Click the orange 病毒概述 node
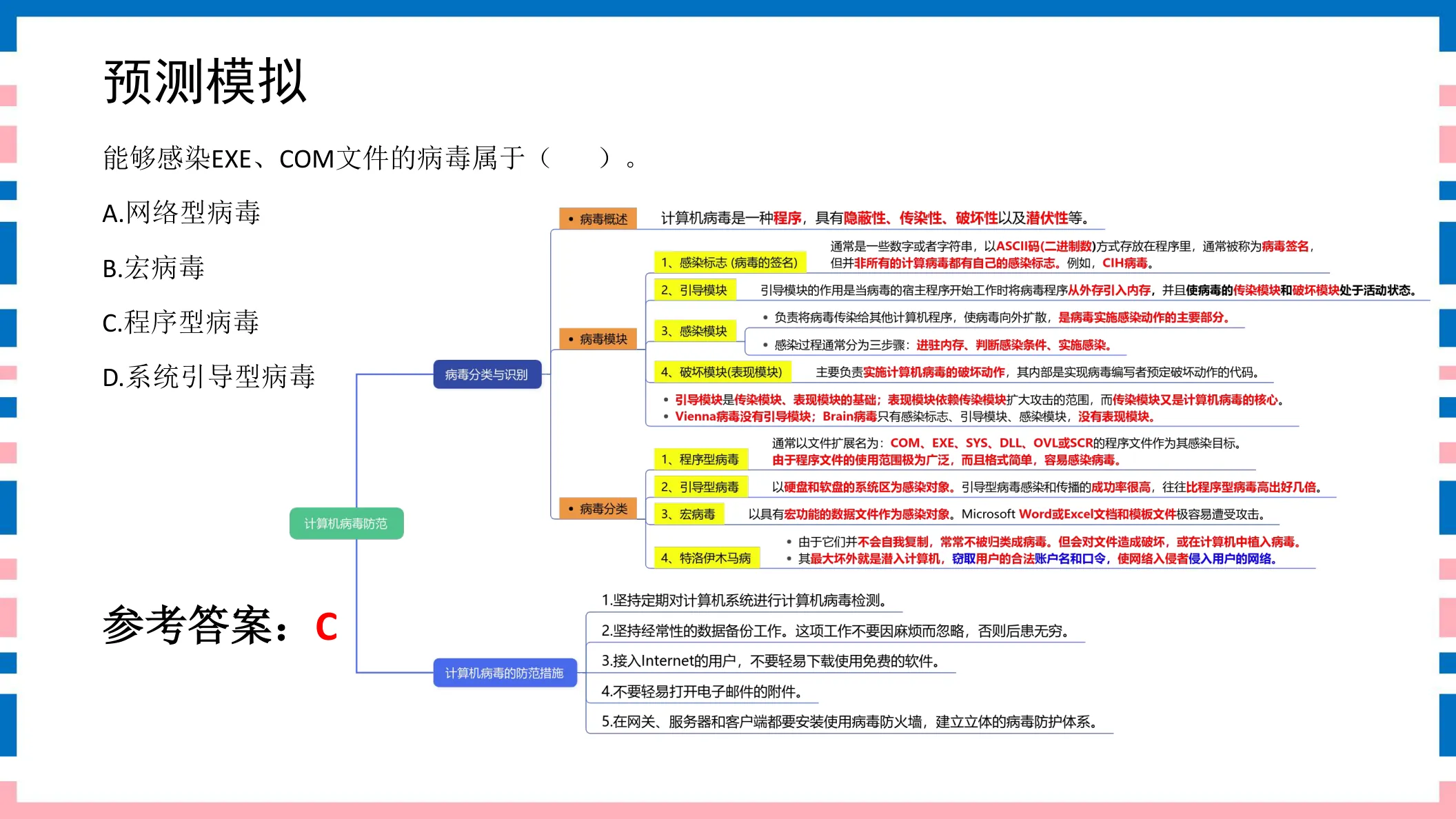The height and width of the screenshot is (819, 1456). [598, 219]
